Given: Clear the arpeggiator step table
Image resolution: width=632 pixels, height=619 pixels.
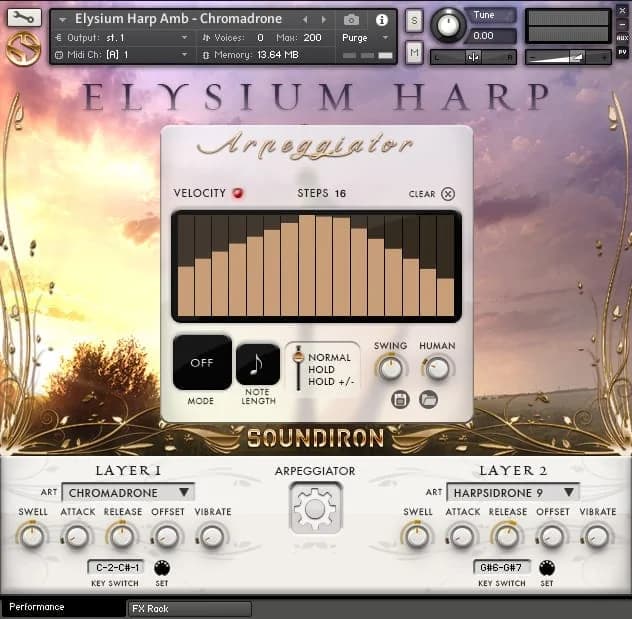Looking at the screenshot, I should (447, 194).
